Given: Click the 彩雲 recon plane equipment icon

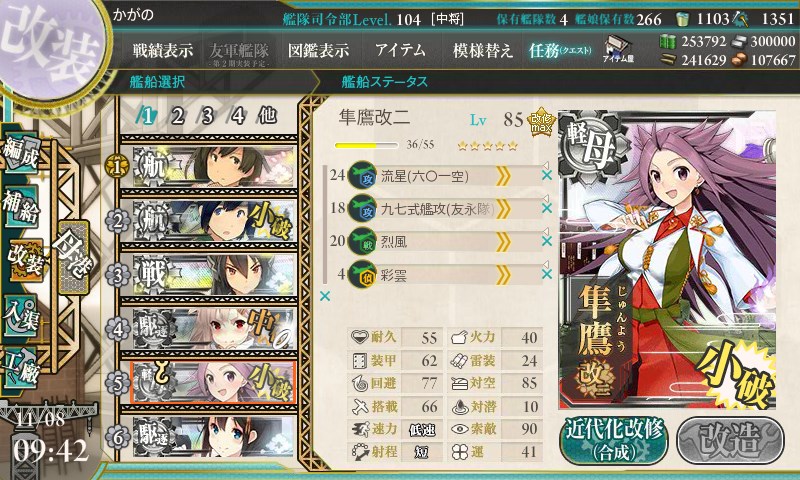Looking at the screenshot, I should 362,274.
